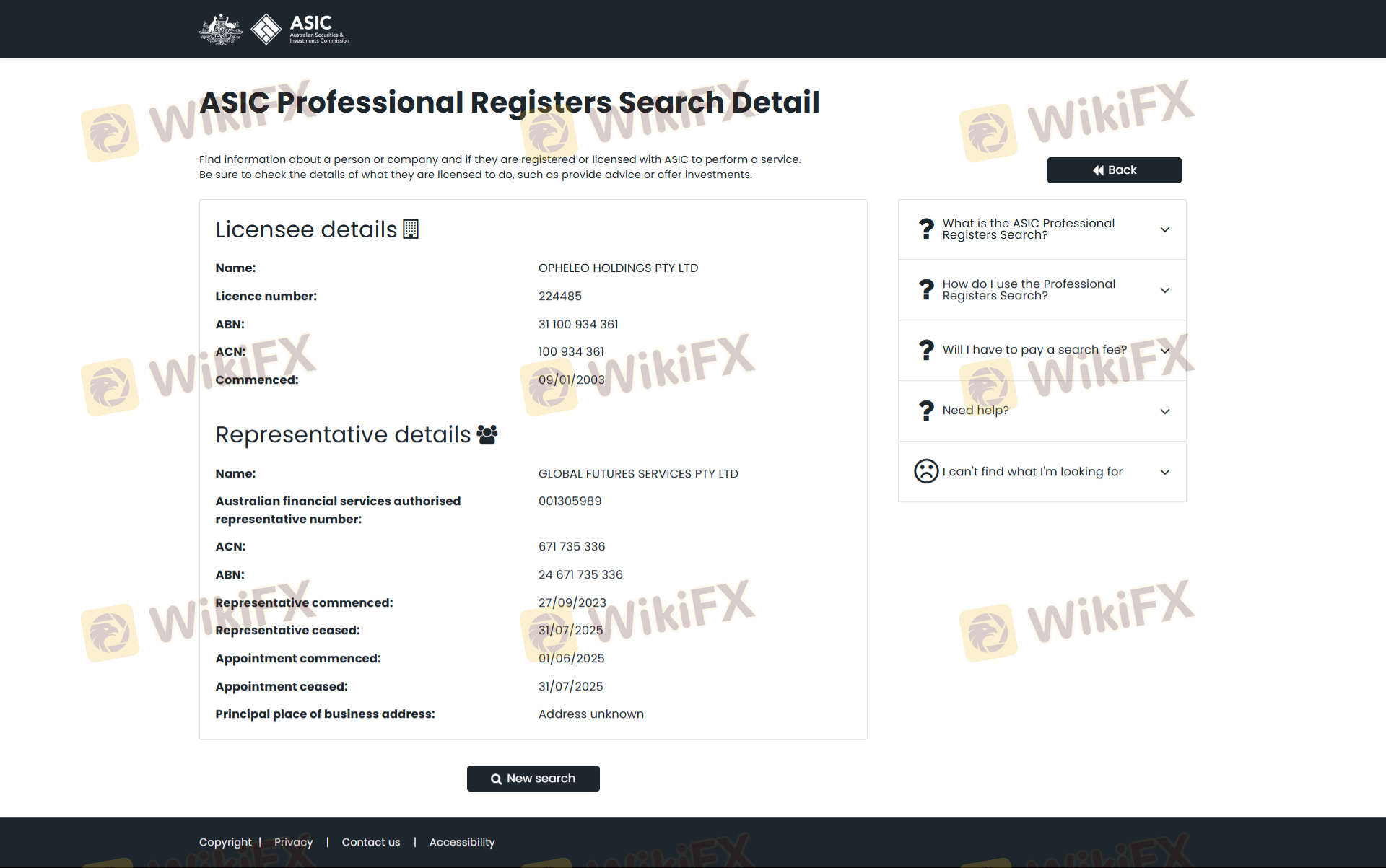Go to Contact us in the footer

(370, 842)
